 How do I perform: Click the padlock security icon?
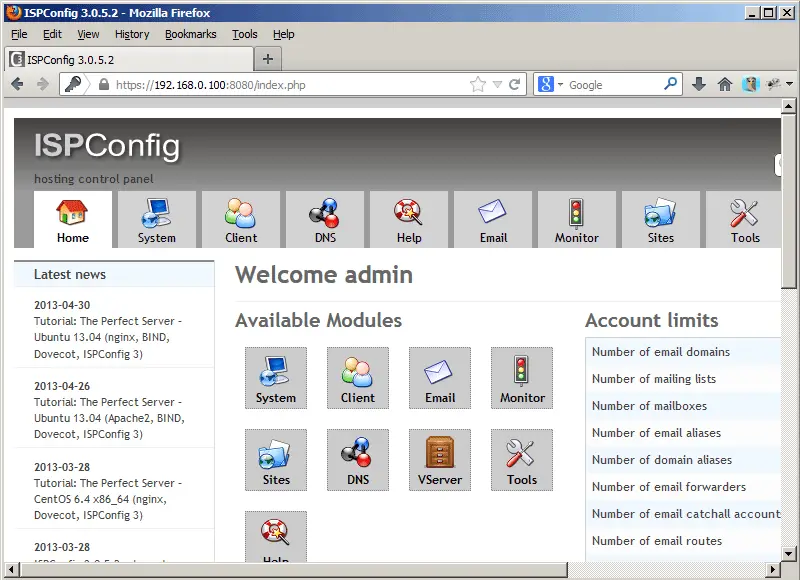click(x=104, y=84)
